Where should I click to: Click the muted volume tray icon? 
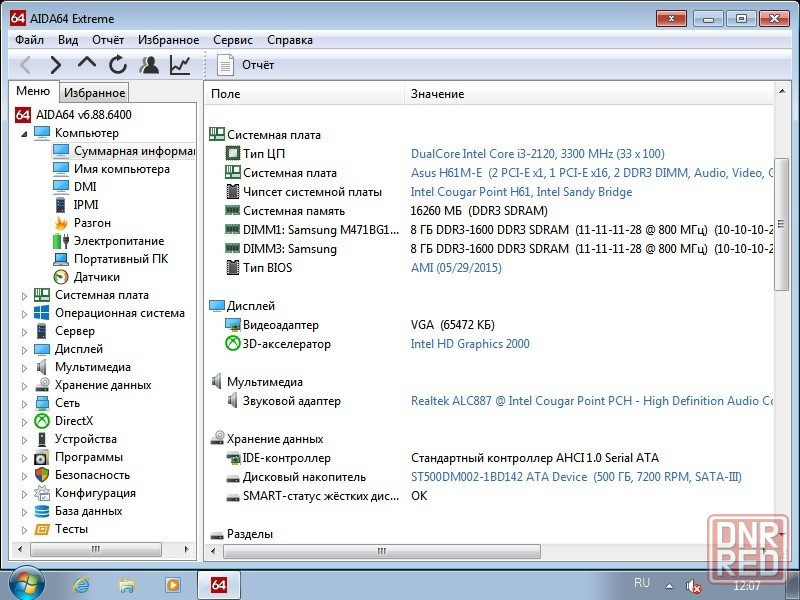click(693, 586)
